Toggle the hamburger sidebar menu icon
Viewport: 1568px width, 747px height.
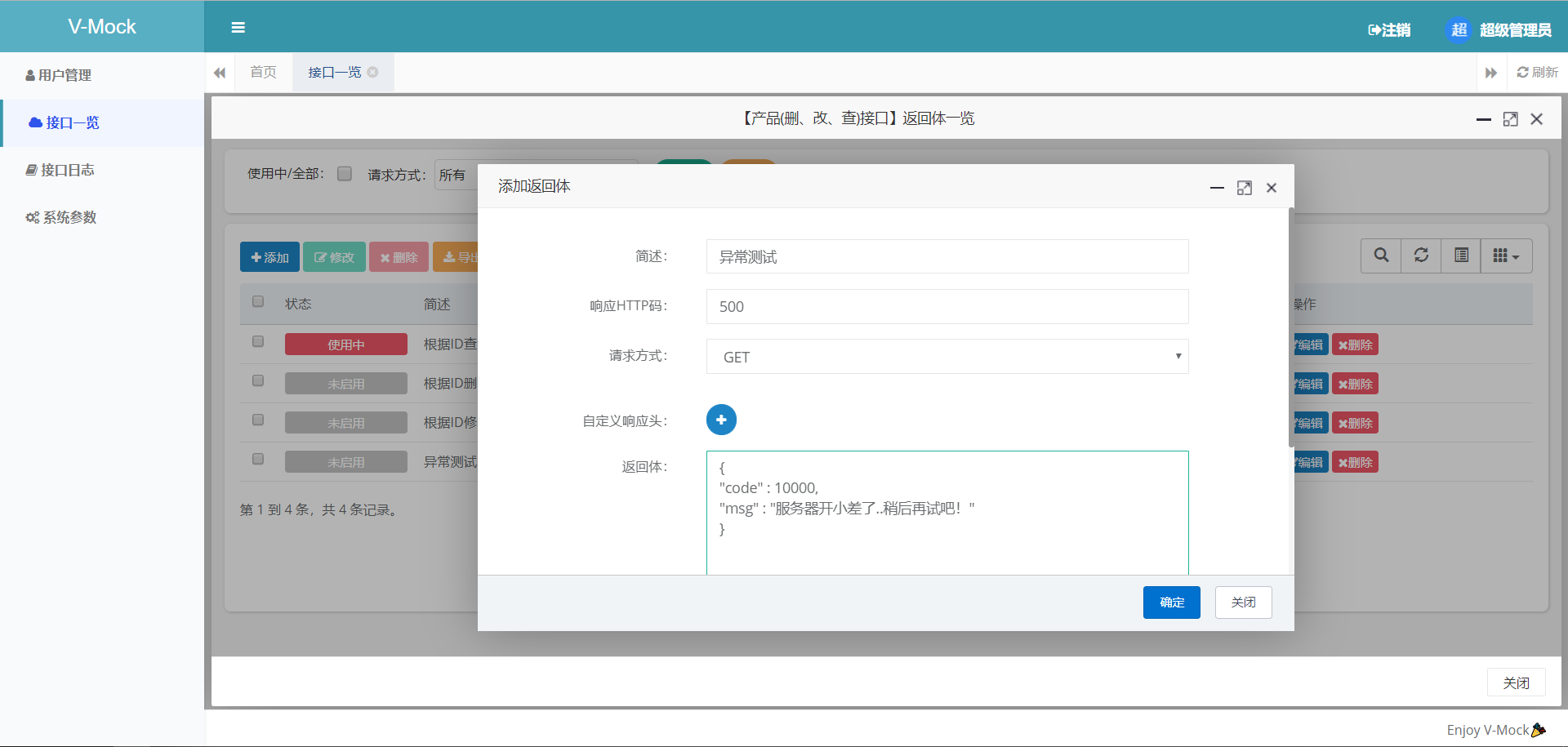tap(238, 27)
